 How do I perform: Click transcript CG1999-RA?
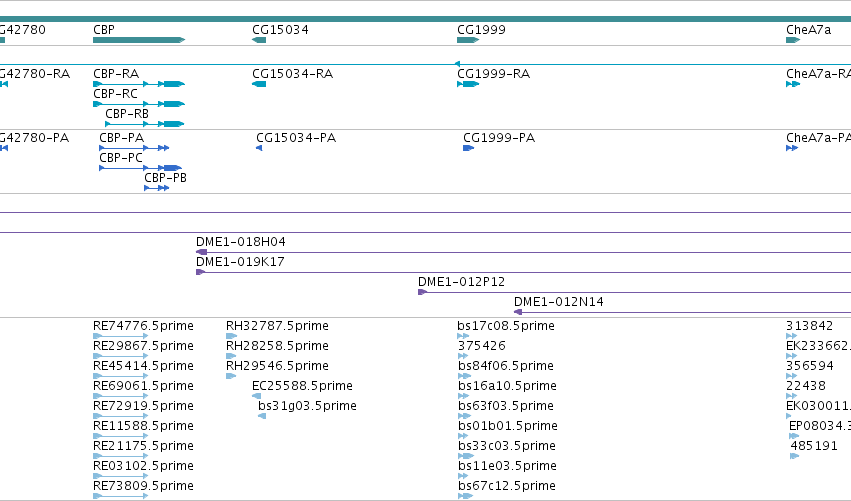(468, 84)
